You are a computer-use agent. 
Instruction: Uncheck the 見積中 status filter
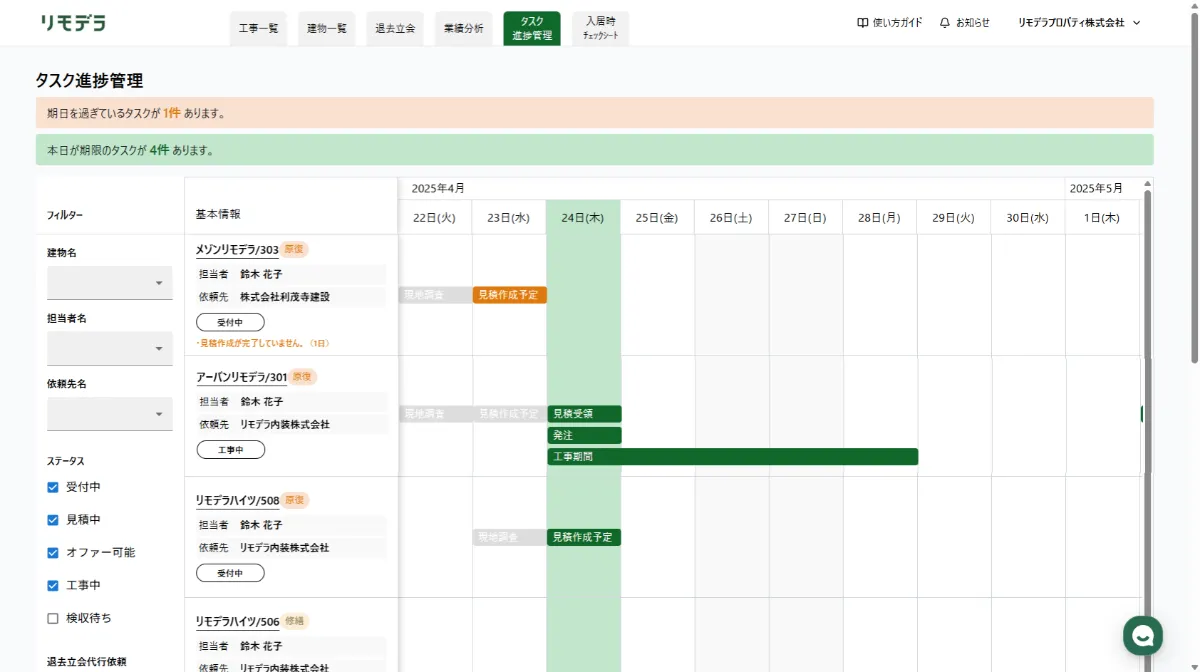53,520
